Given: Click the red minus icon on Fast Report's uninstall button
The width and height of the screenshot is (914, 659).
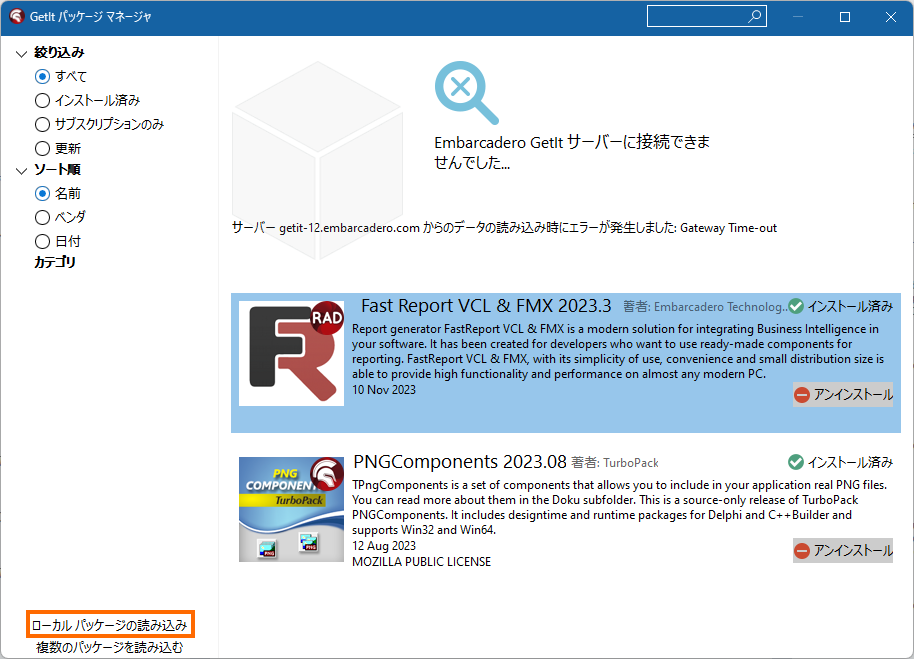Looking at the screenshot, I should click(x=801, y=394).
